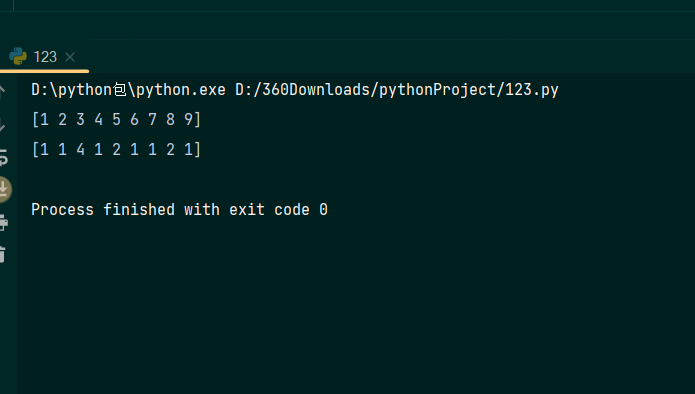Clear all output with trash icon

pos(3,254)
